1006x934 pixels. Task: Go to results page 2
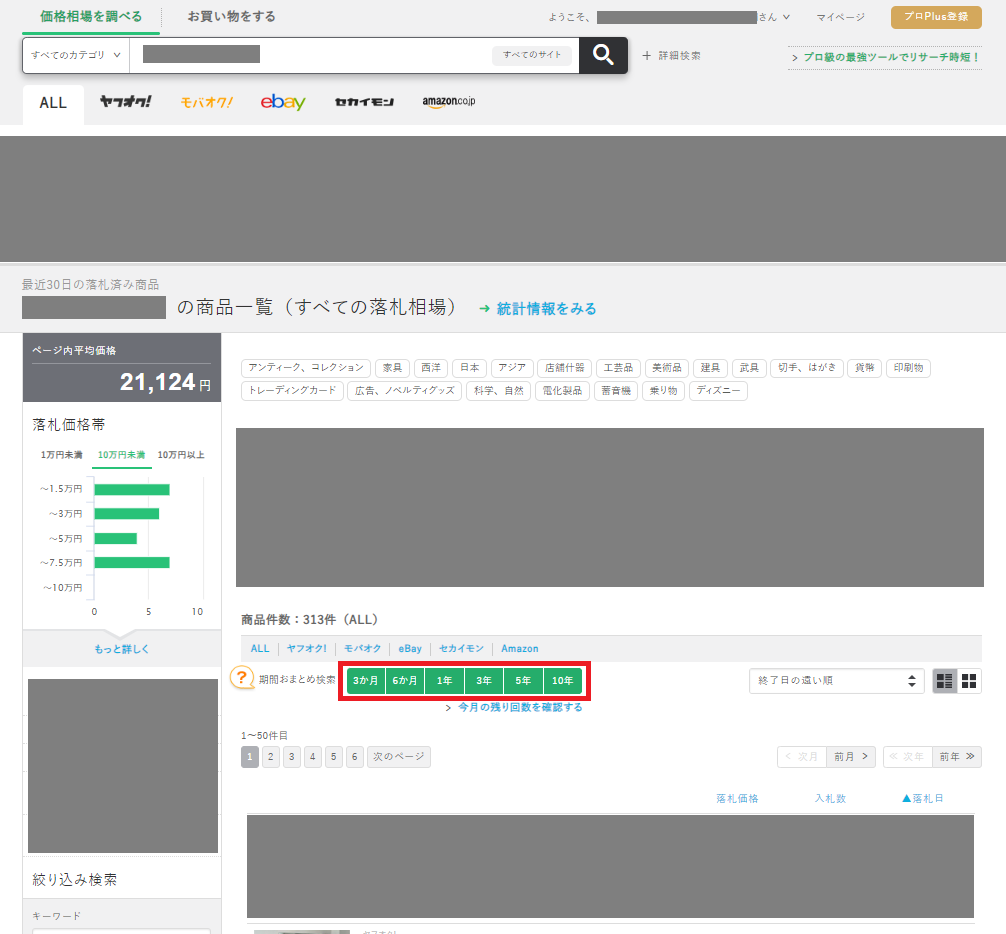[270, 757]
